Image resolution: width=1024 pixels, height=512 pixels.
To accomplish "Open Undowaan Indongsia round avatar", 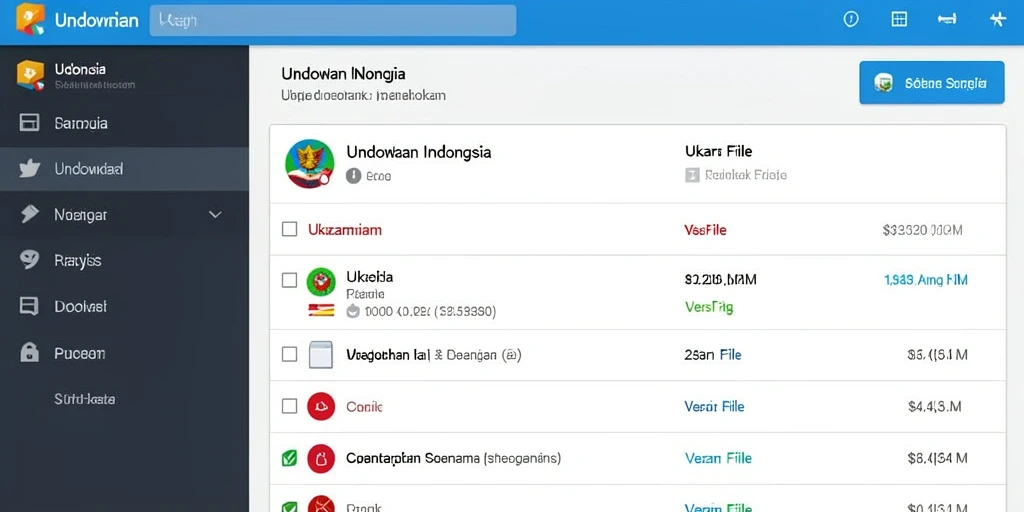I will [x=310, y=164].
